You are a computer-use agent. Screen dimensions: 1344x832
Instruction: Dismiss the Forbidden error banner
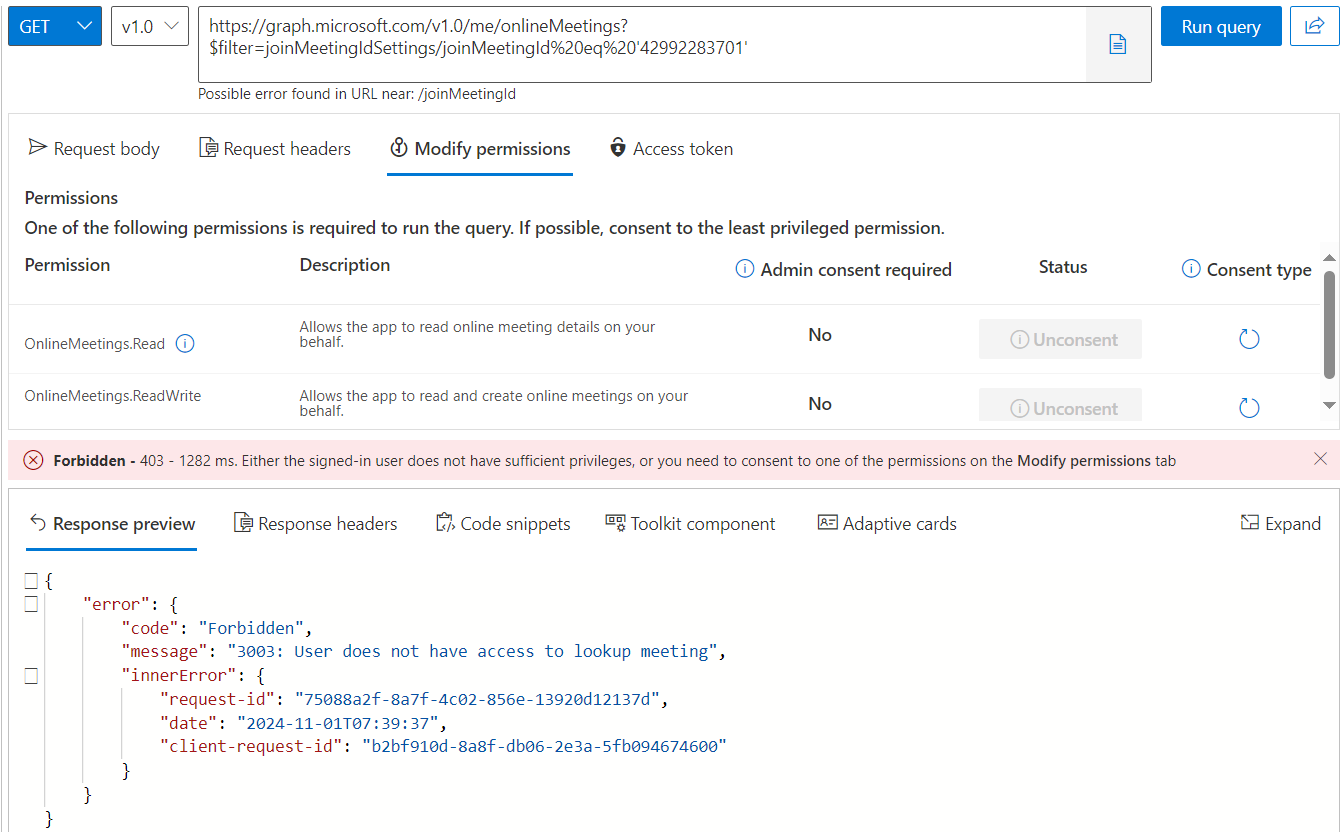1320,459
